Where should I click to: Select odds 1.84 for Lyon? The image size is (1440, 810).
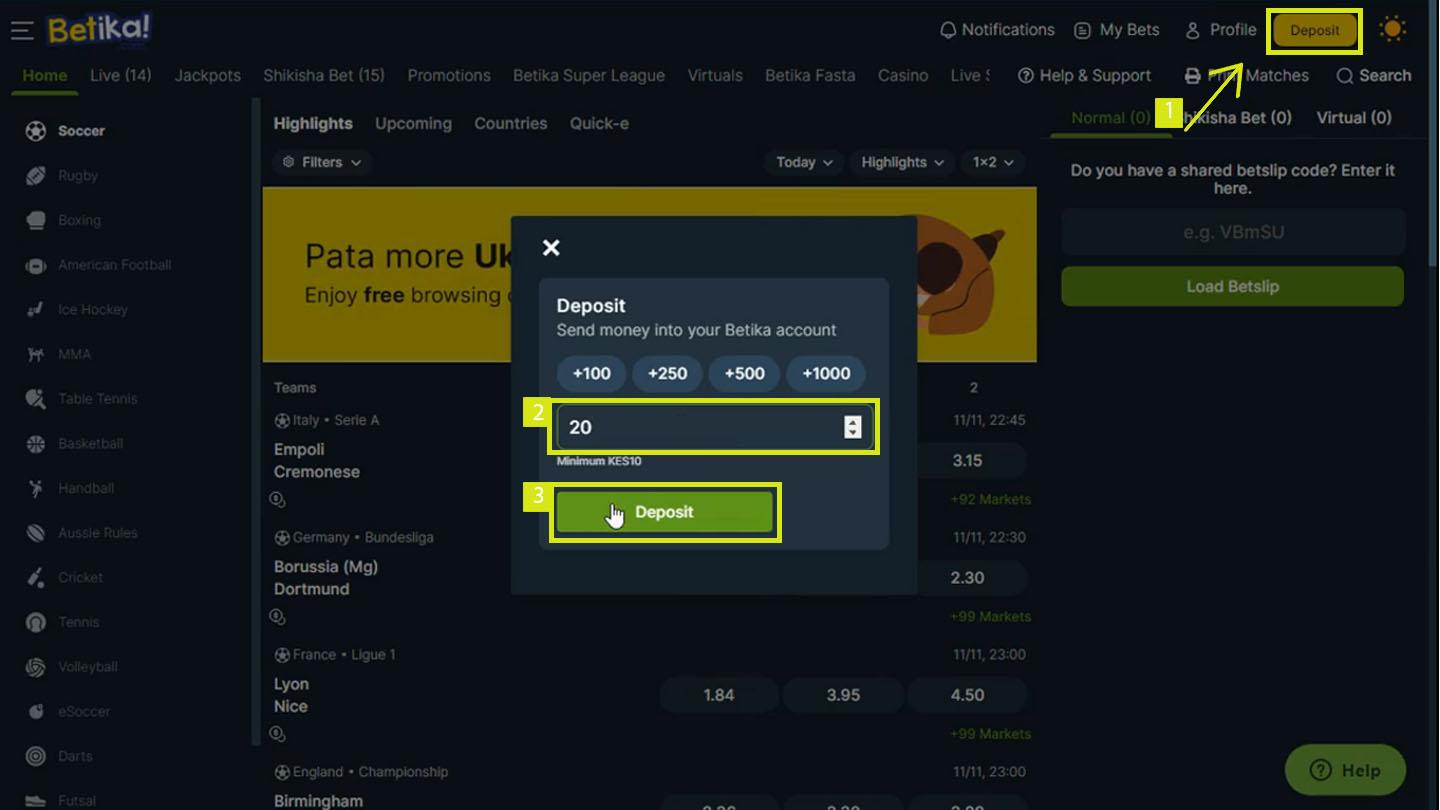(x=719, y=695)
